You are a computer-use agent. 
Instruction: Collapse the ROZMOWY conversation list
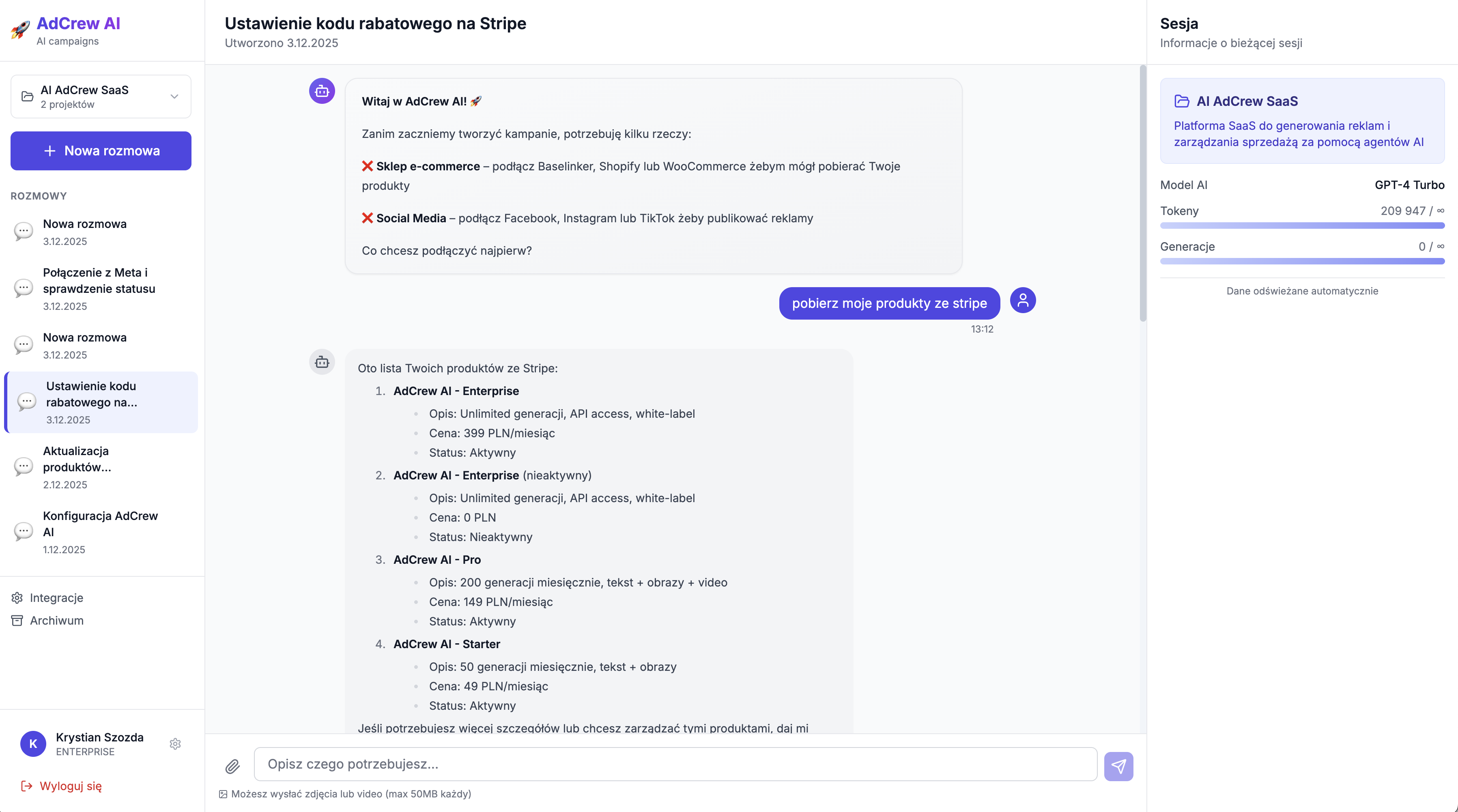(39, 196)
